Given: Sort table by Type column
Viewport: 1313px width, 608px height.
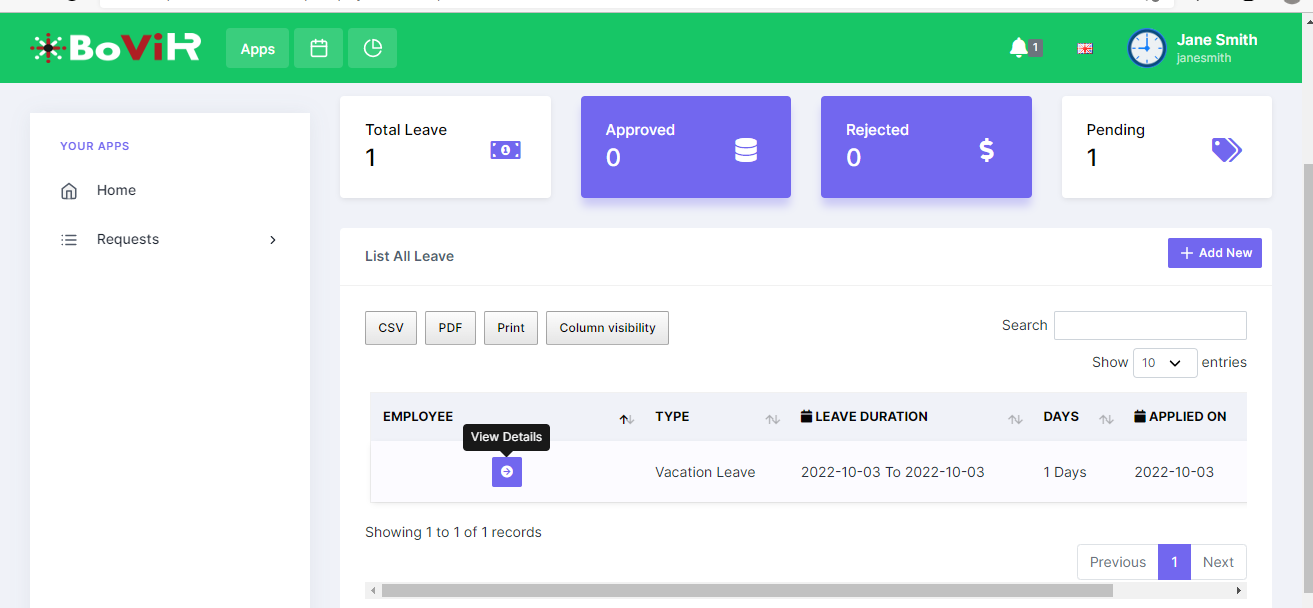Looking at the screenshot, I should click(x=772, y=419).
